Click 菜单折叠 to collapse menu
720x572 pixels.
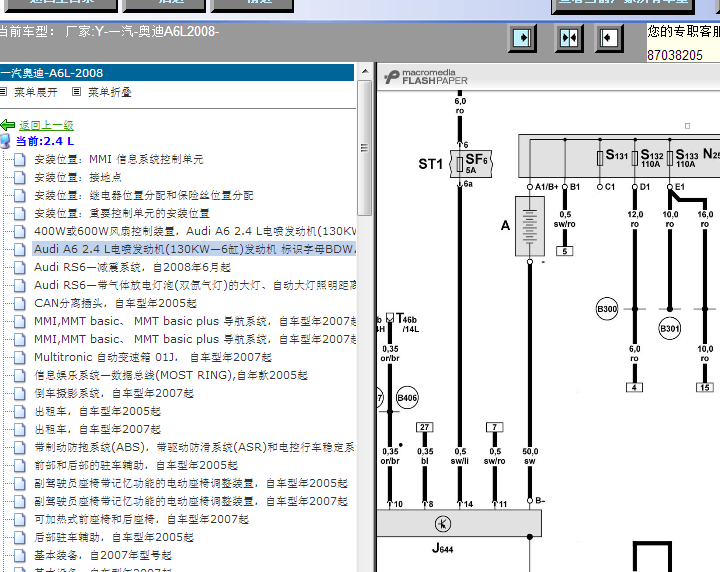pos(110,92)
